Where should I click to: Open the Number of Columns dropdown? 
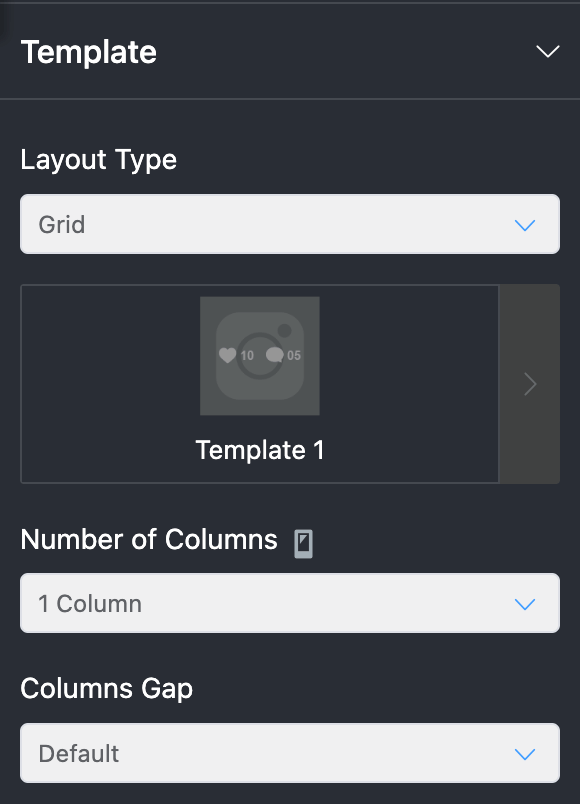tap(290, 603)
